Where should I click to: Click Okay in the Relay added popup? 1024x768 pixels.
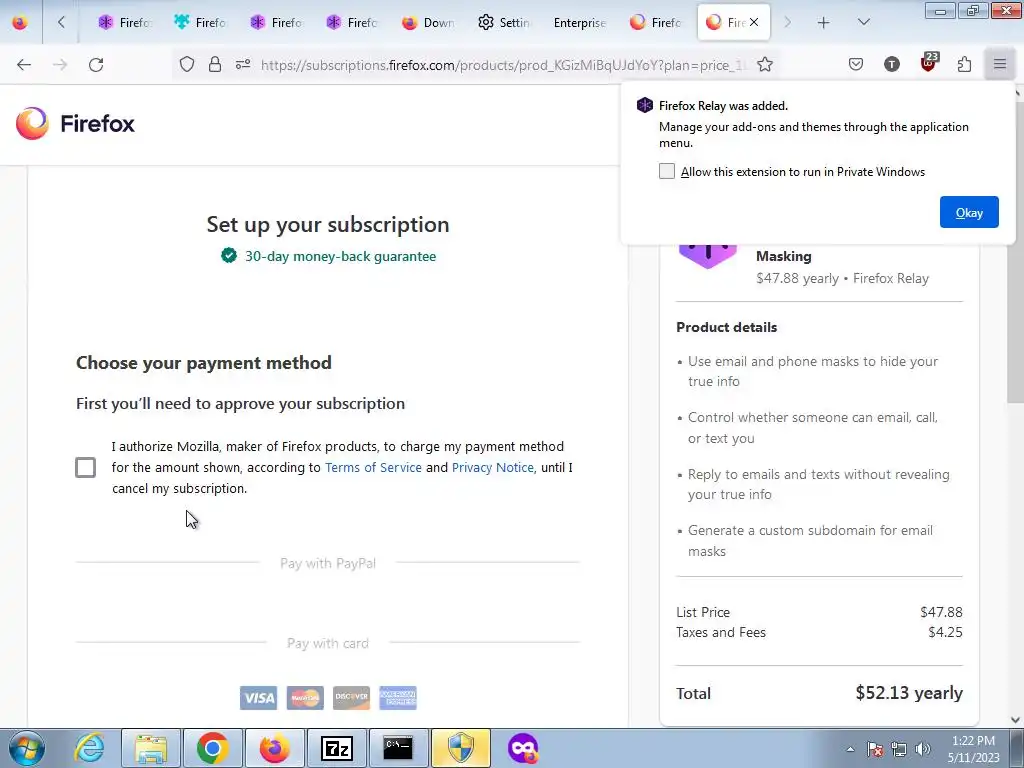coord(969,212)
